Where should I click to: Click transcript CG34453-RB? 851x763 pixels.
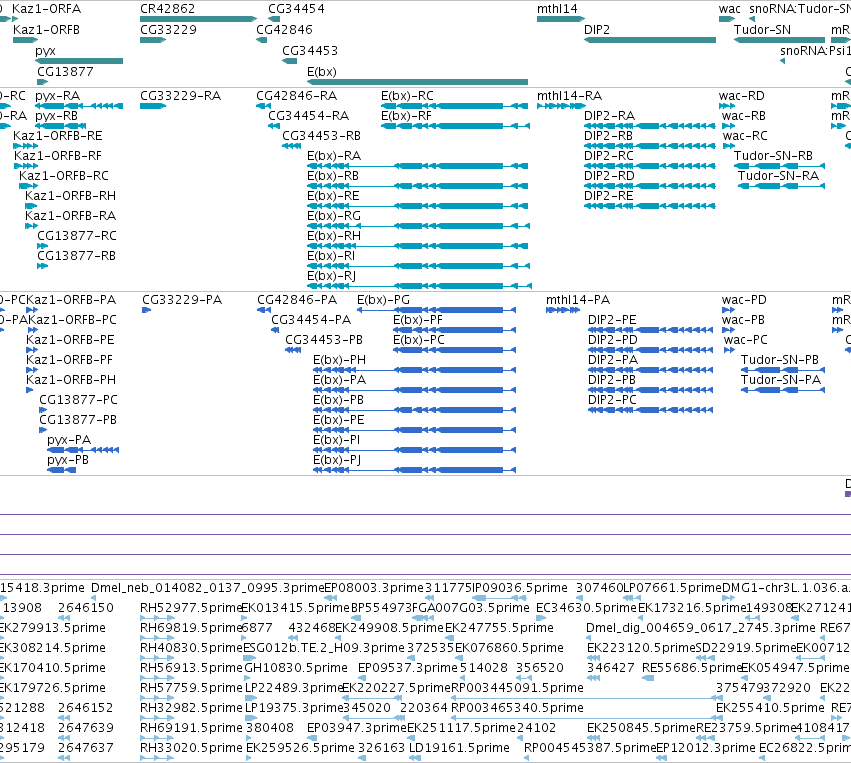321,136
